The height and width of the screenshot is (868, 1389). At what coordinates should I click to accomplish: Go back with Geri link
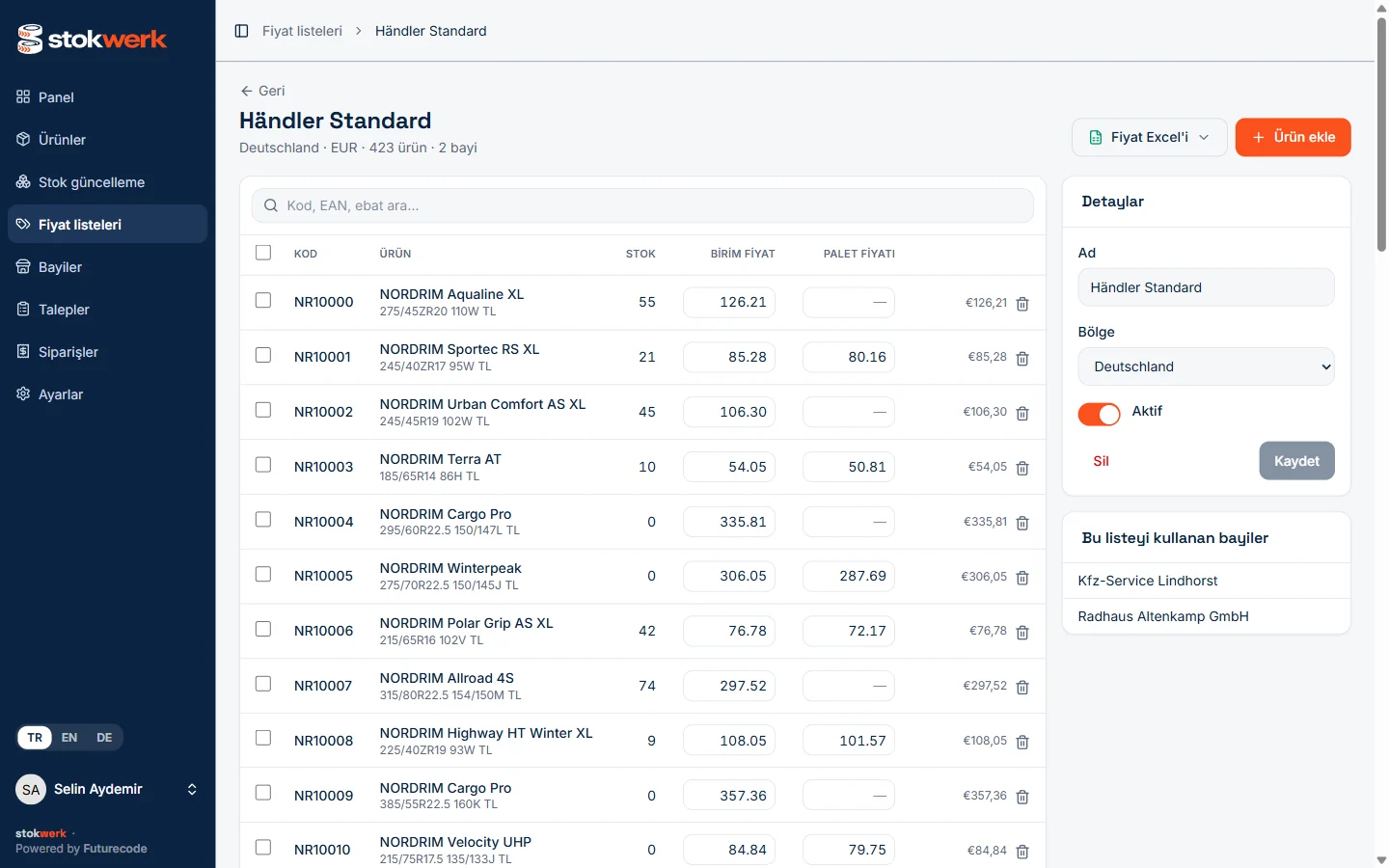pos(262,91)
